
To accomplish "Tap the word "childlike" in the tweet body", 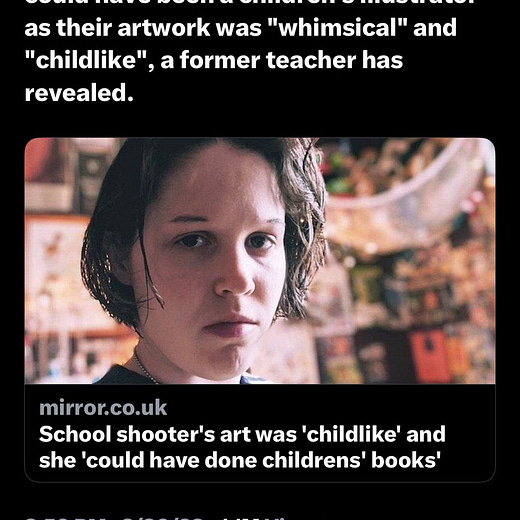I will tap(86, 60).
